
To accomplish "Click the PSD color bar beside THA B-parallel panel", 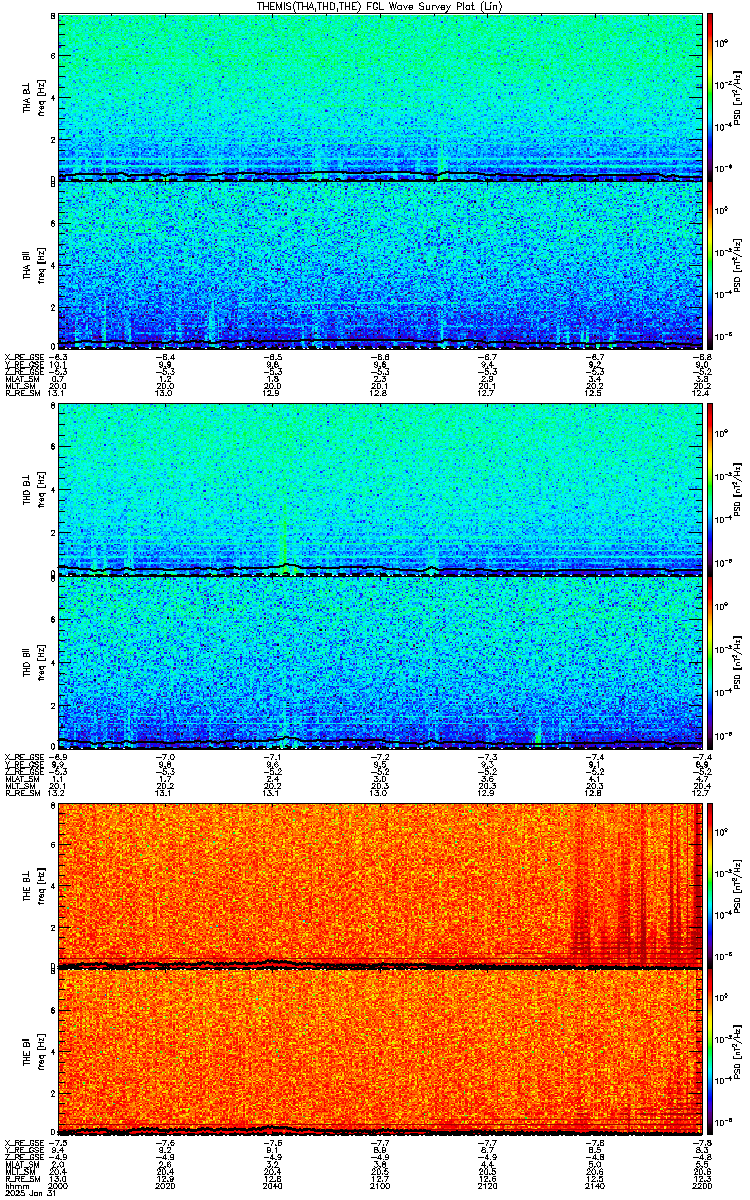I will click(x=709, y=265).
